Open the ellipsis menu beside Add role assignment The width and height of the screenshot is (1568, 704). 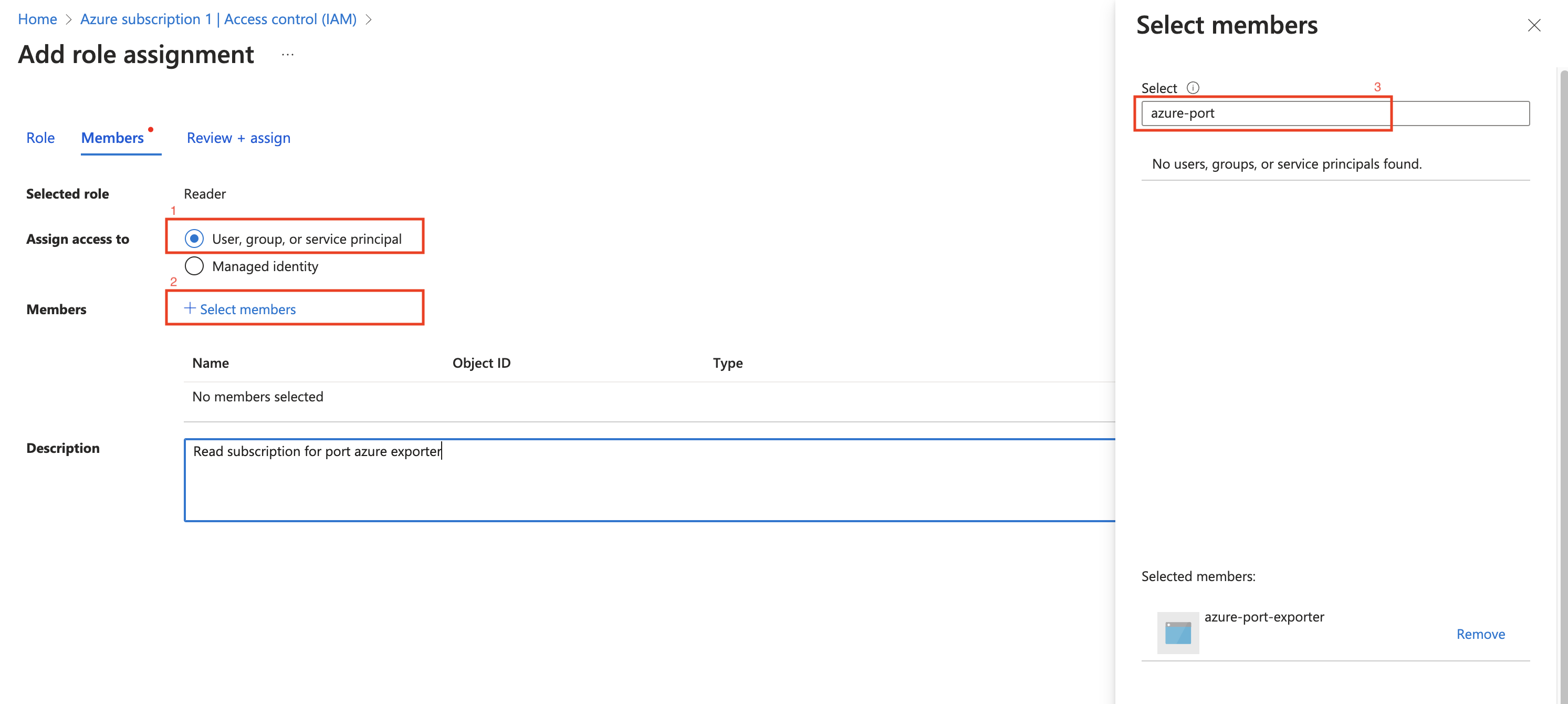pos(287,55)
